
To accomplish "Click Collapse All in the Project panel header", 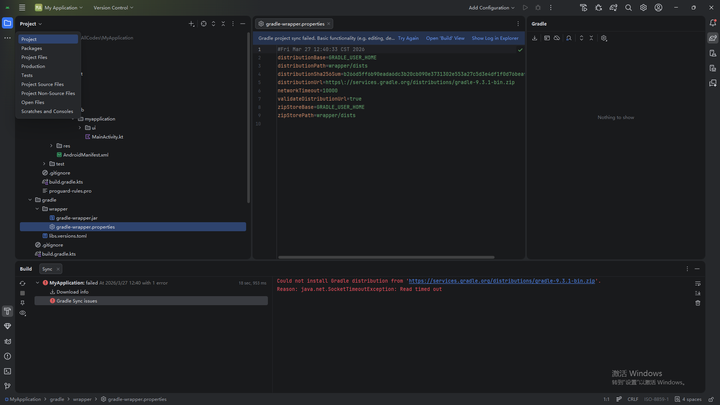I will point(223,23).
